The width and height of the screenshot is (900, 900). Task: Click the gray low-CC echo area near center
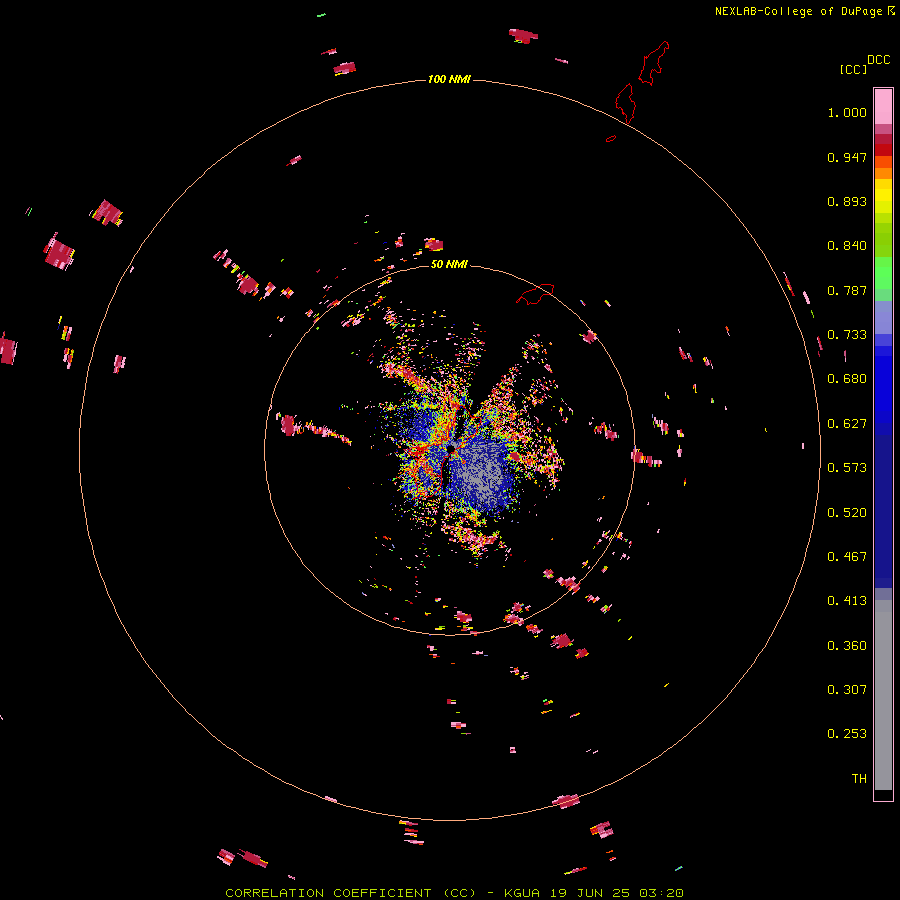[x=482, y=472]
